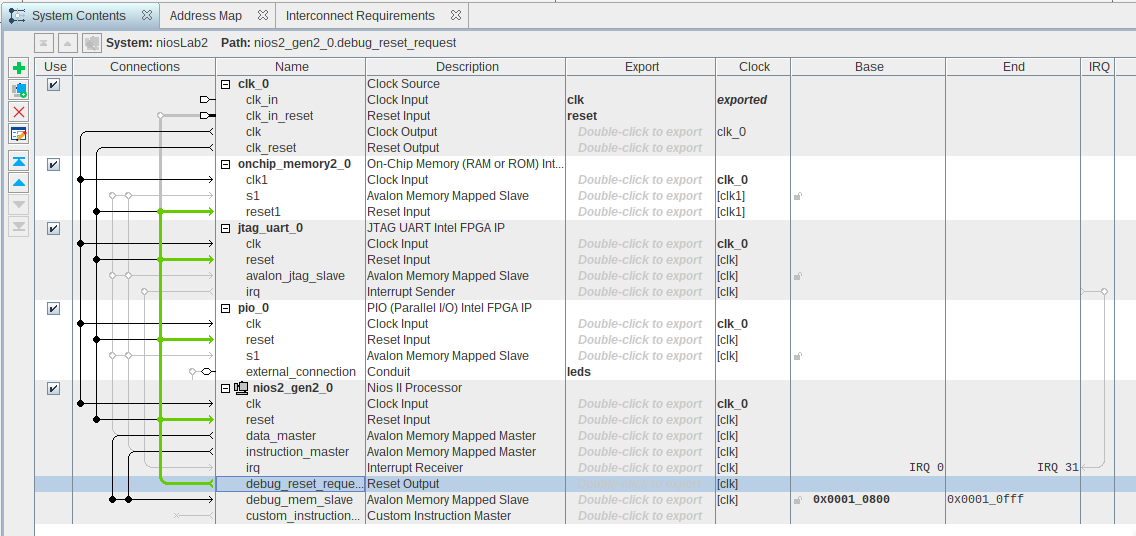This screenshot has width=1136, height=536.
Task: Click the add subsystem icon in sidebar
Action: tap(20, 90)
